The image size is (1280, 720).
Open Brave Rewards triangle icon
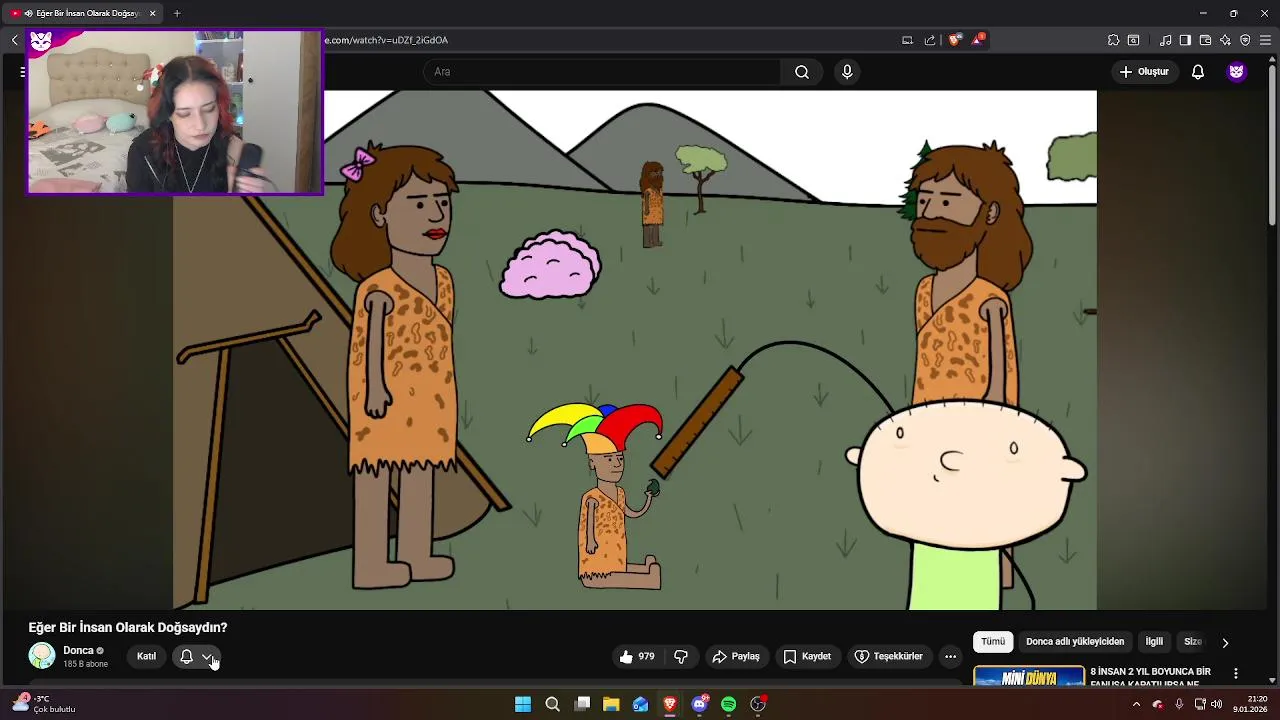(x=978, y=40)
